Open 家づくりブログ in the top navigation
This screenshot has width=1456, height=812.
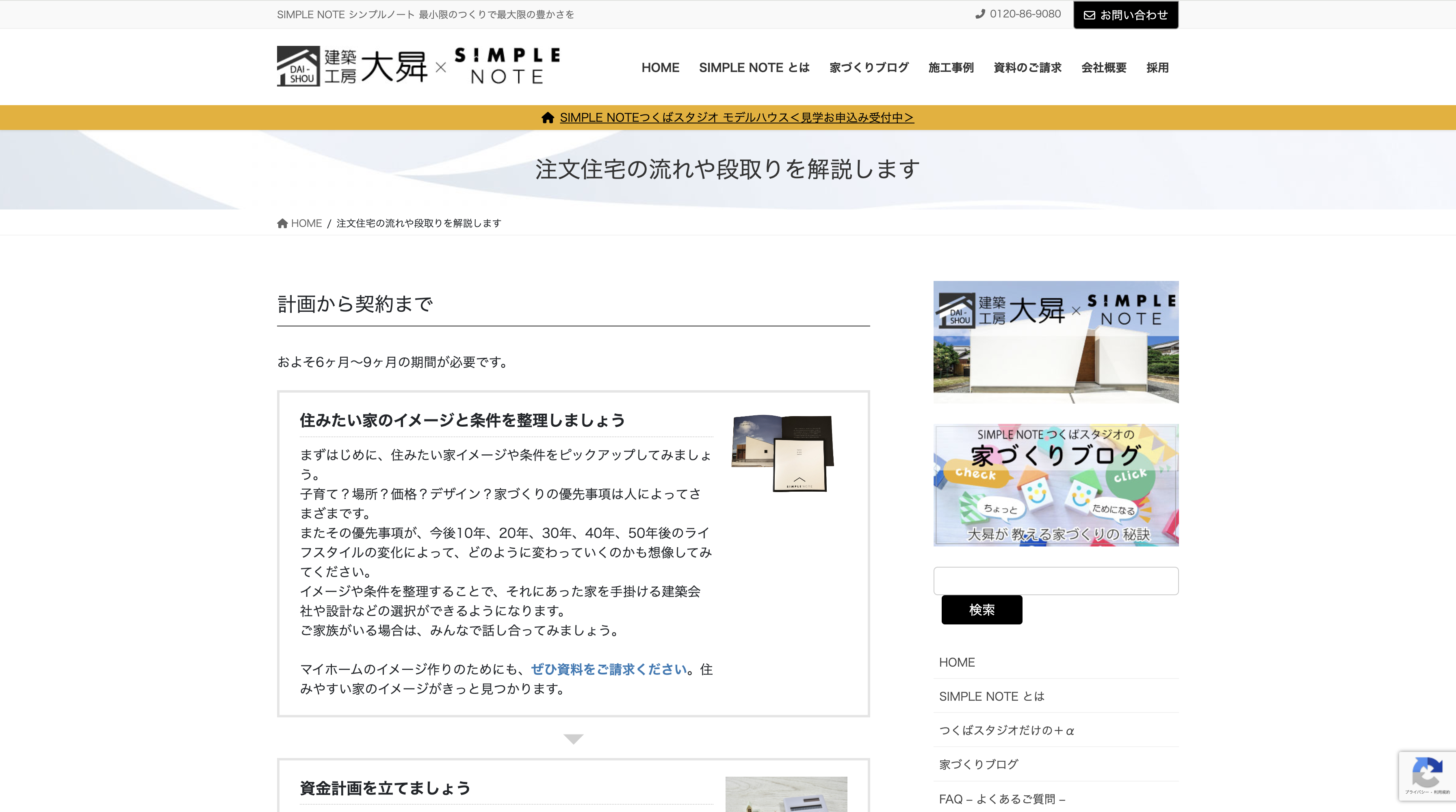[869, 68]
